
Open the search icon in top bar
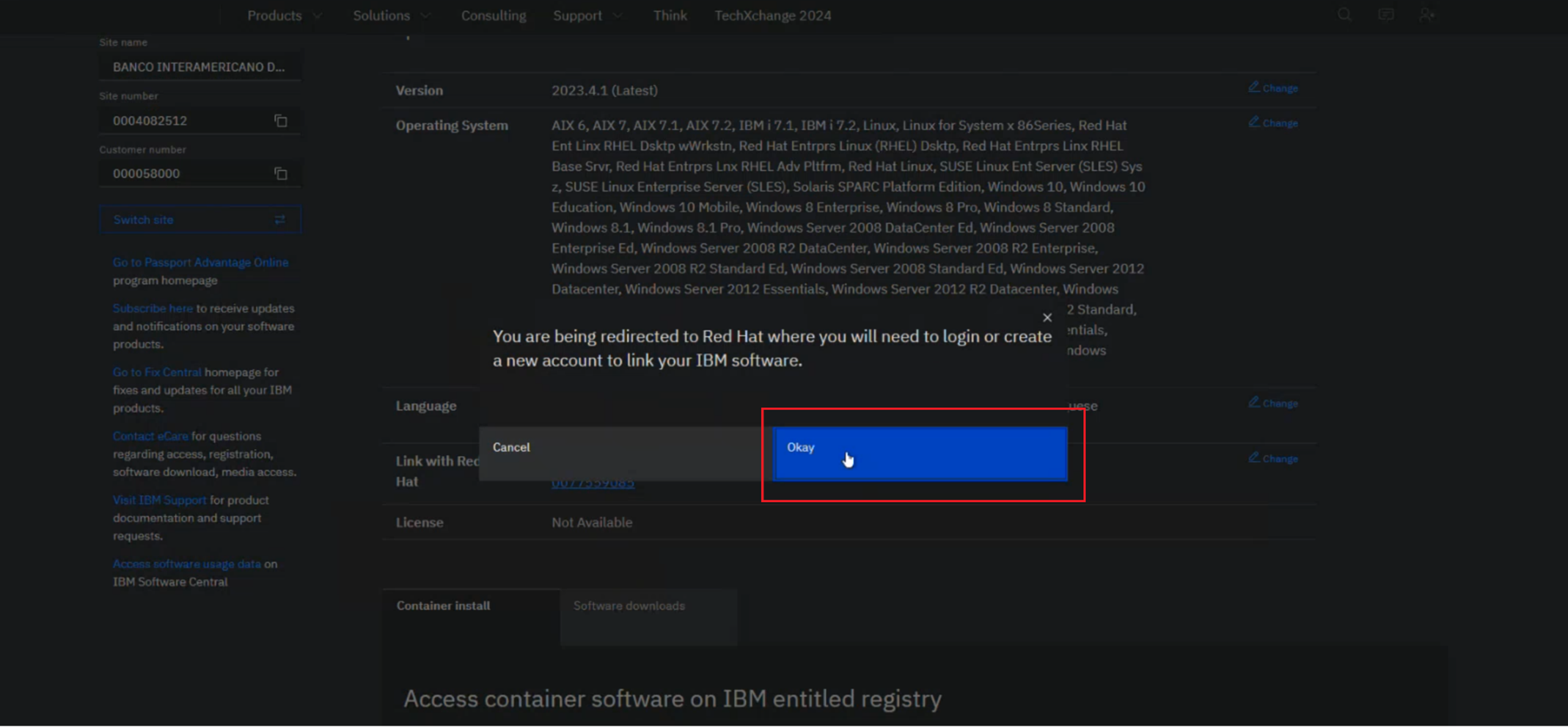tap(1344, 15)
